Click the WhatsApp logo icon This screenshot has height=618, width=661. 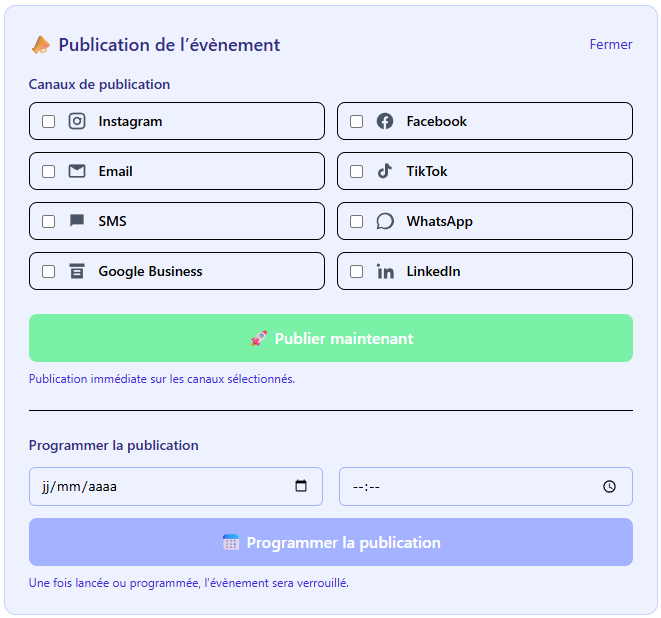[x=385, y=221]
